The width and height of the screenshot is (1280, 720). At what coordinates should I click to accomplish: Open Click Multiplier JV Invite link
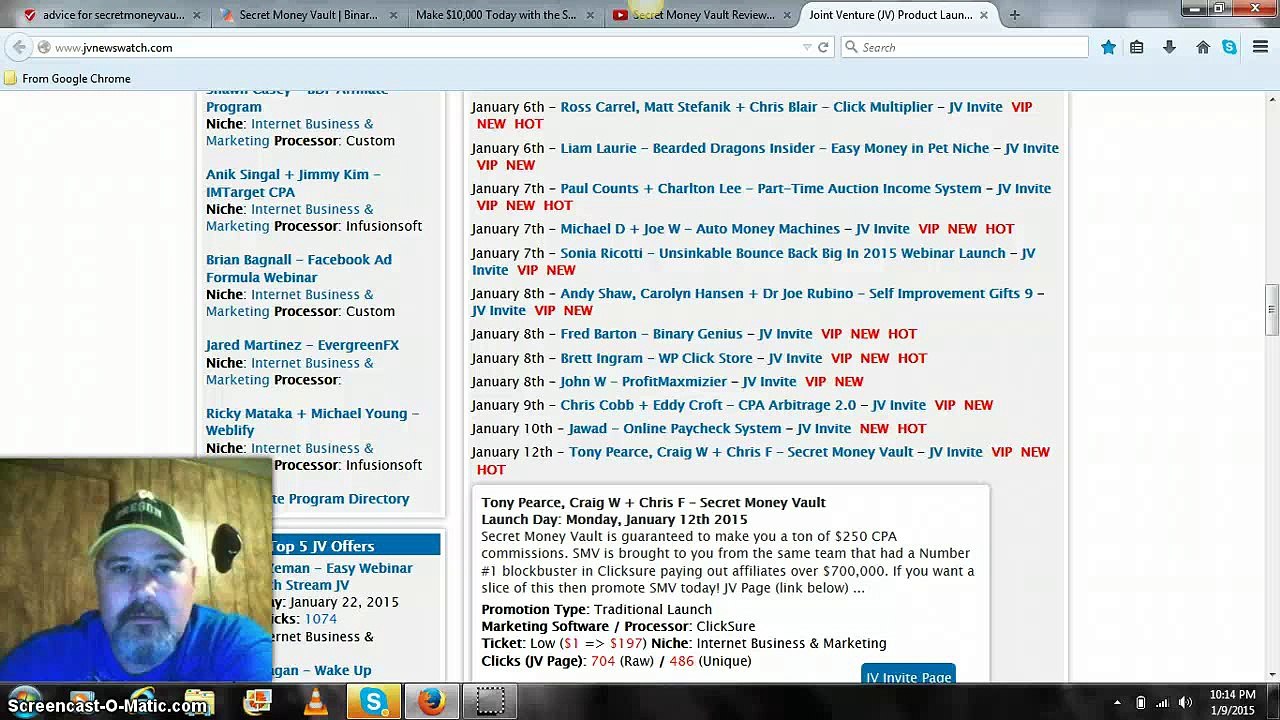click(781, 107)
